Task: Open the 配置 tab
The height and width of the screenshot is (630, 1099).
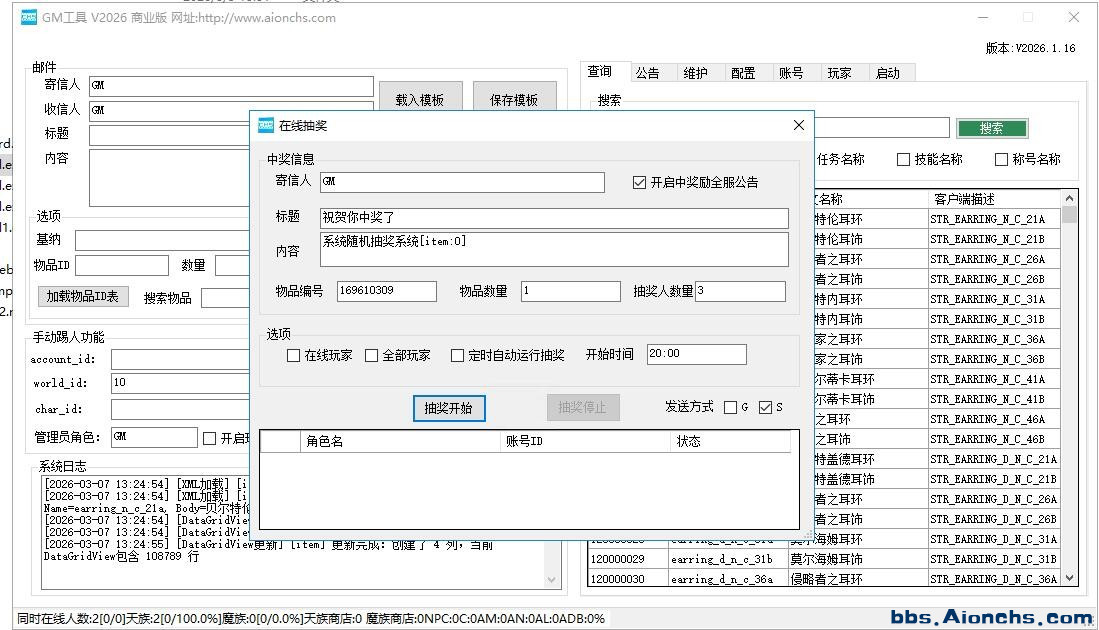Action: pos(743,73)
